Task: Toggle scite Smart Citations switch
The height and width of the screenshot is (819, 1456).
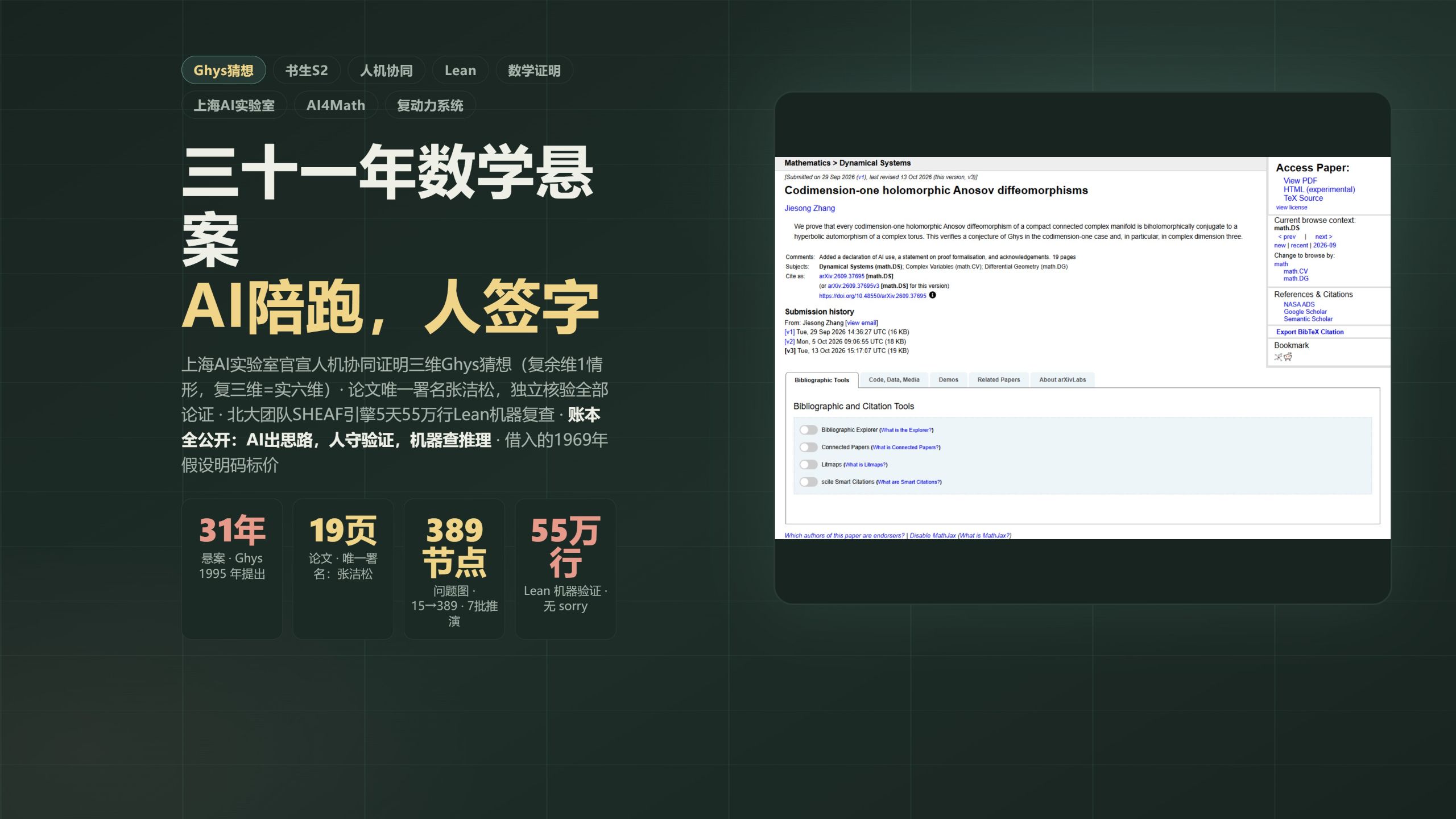Action: (808, 482)
